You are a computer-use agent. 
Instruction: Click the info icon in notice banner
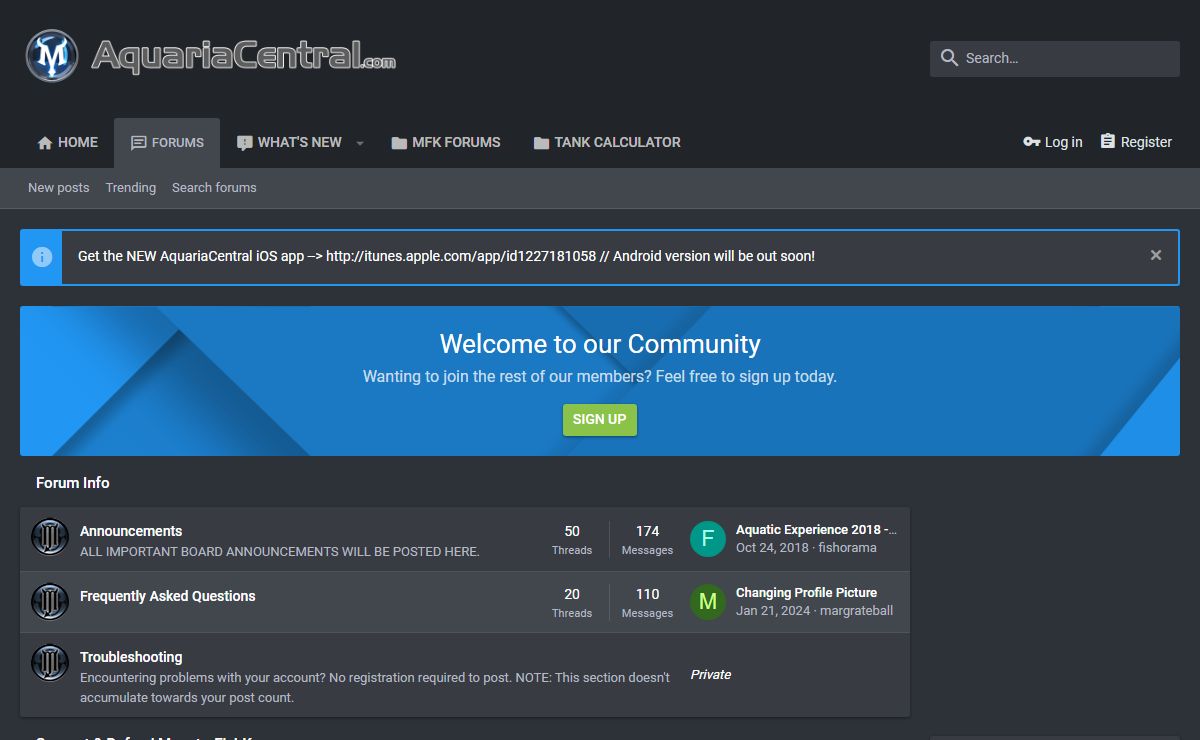coord(42,257)
